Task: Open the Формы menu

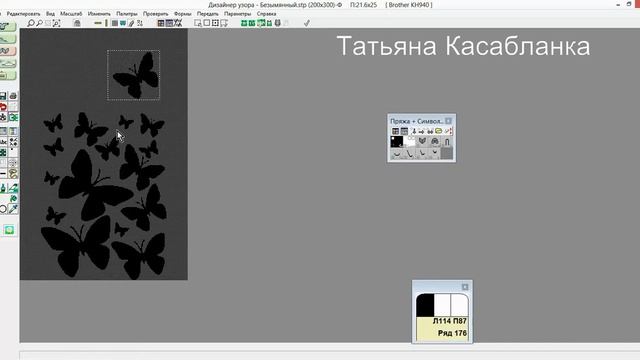Action: 182,14
